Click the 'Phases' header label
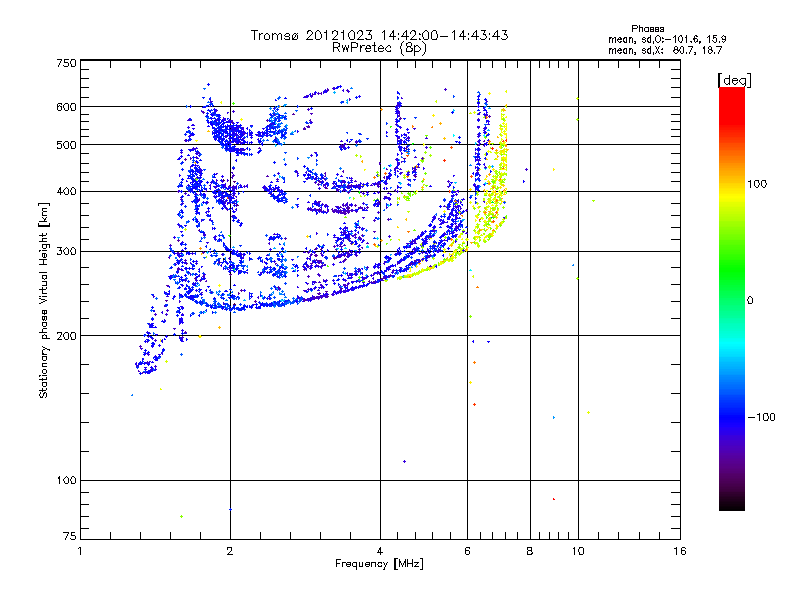 click(647, 29)
